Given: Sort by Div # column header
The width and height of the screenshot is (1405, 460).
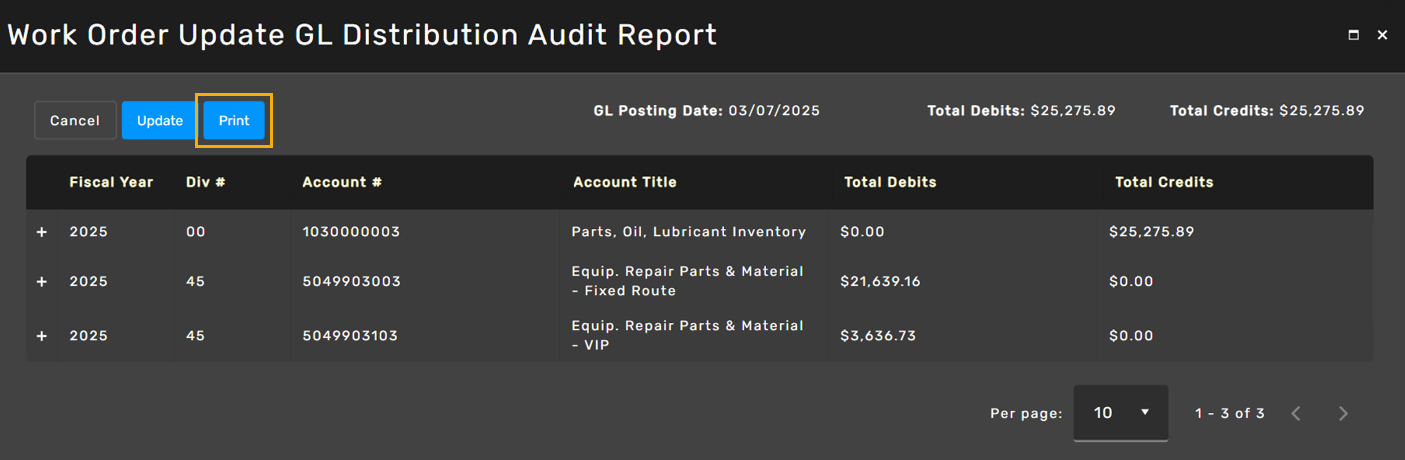Looking at the screenshot, I should click(205, 182).
